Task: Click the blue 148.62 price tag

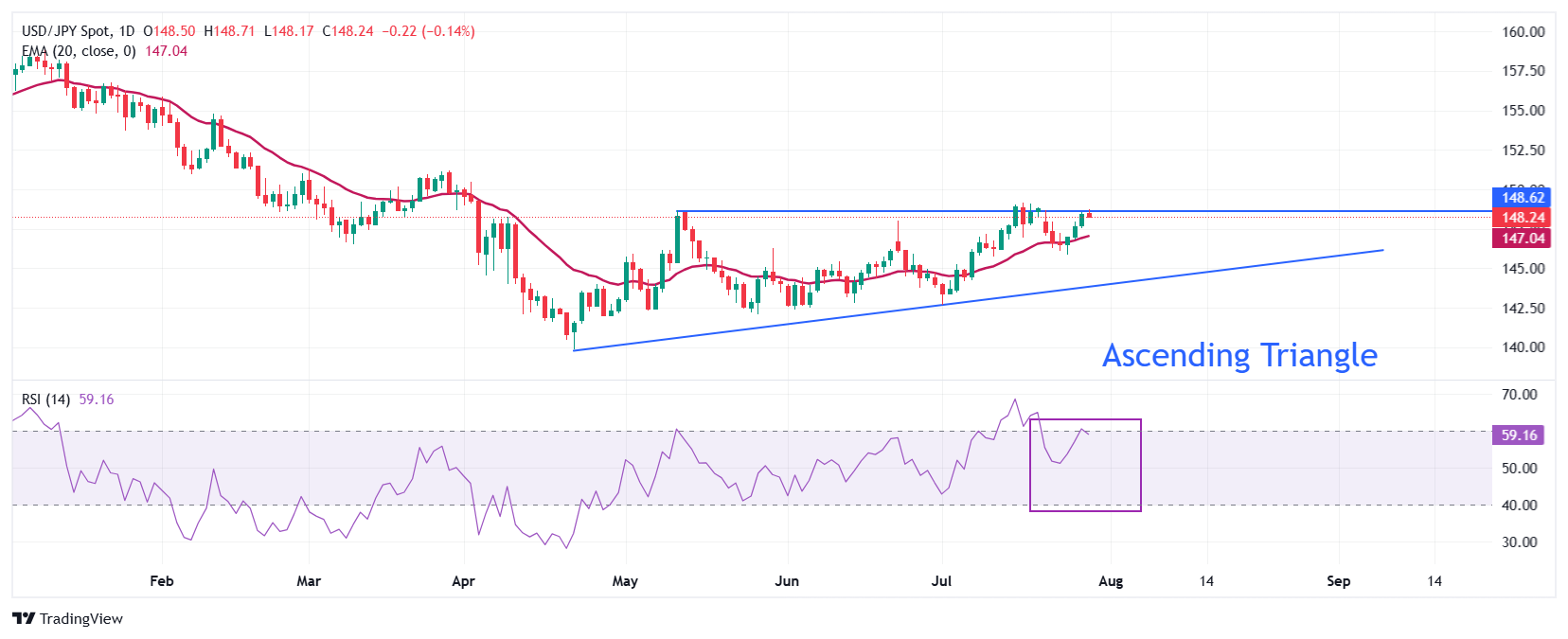Action: (x=1522, y=198)
